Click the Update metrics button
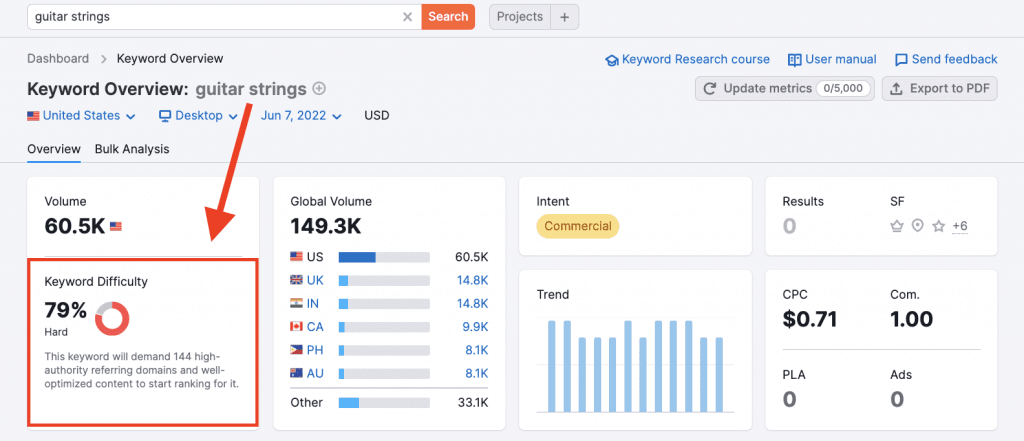Image resolution: width=1024 pixels, height=441 pixels. (785, 88)
